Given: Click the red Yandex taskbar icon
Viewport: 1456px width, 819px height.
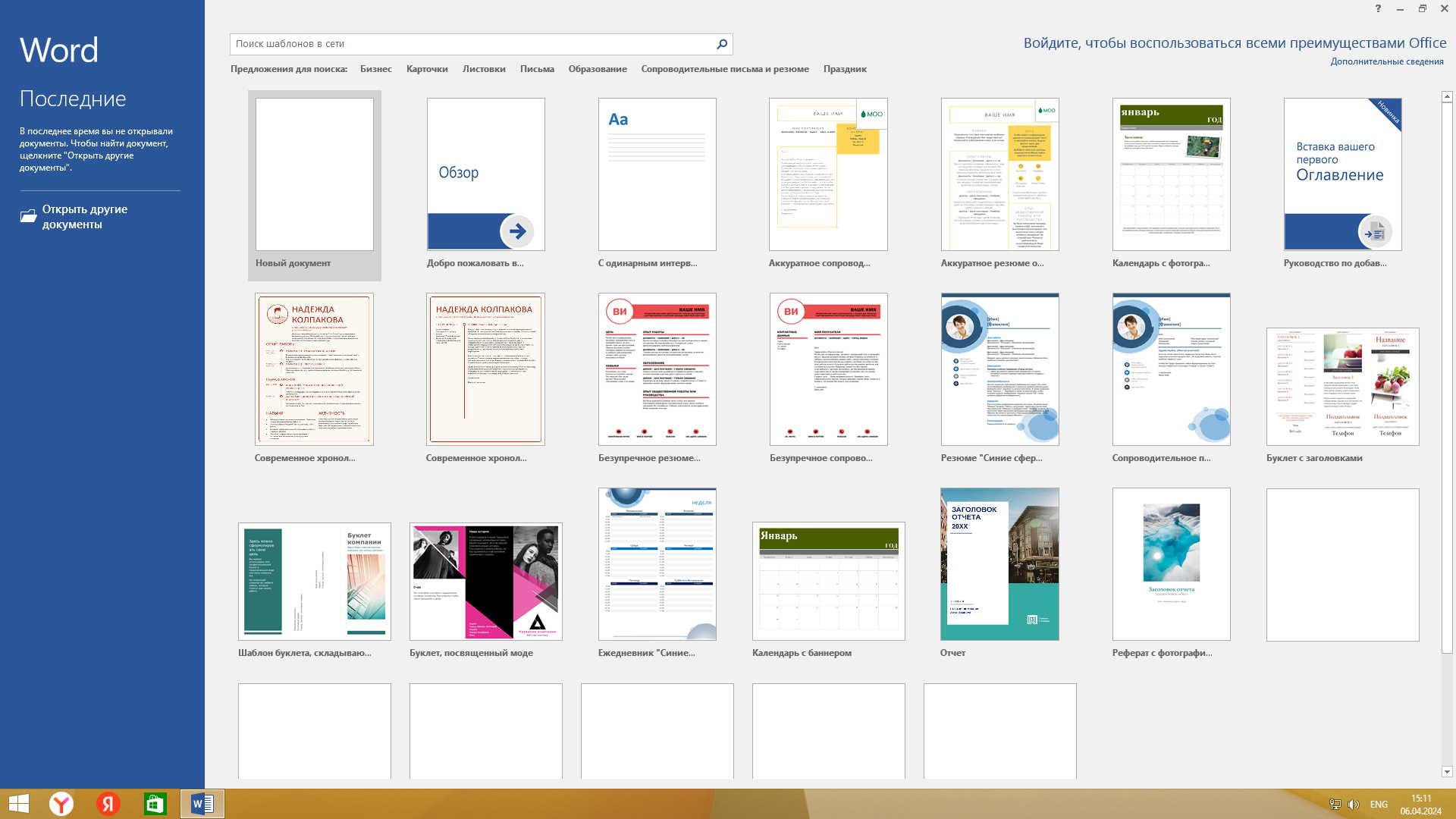Looking at the screenshot, I should coord(108,804).
